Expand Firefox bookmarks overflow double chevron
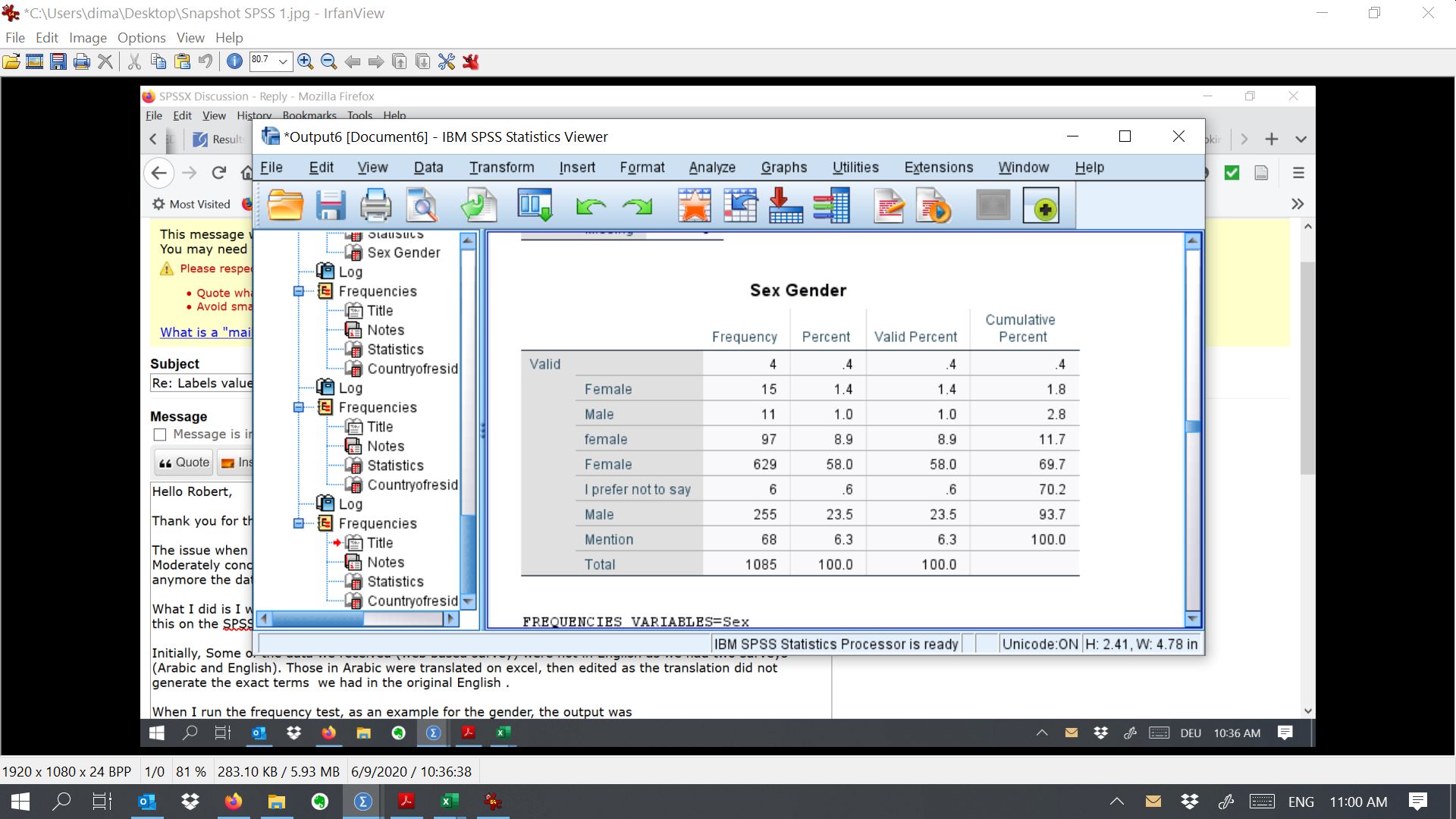1456x819 pixels. pos(1298,204)
